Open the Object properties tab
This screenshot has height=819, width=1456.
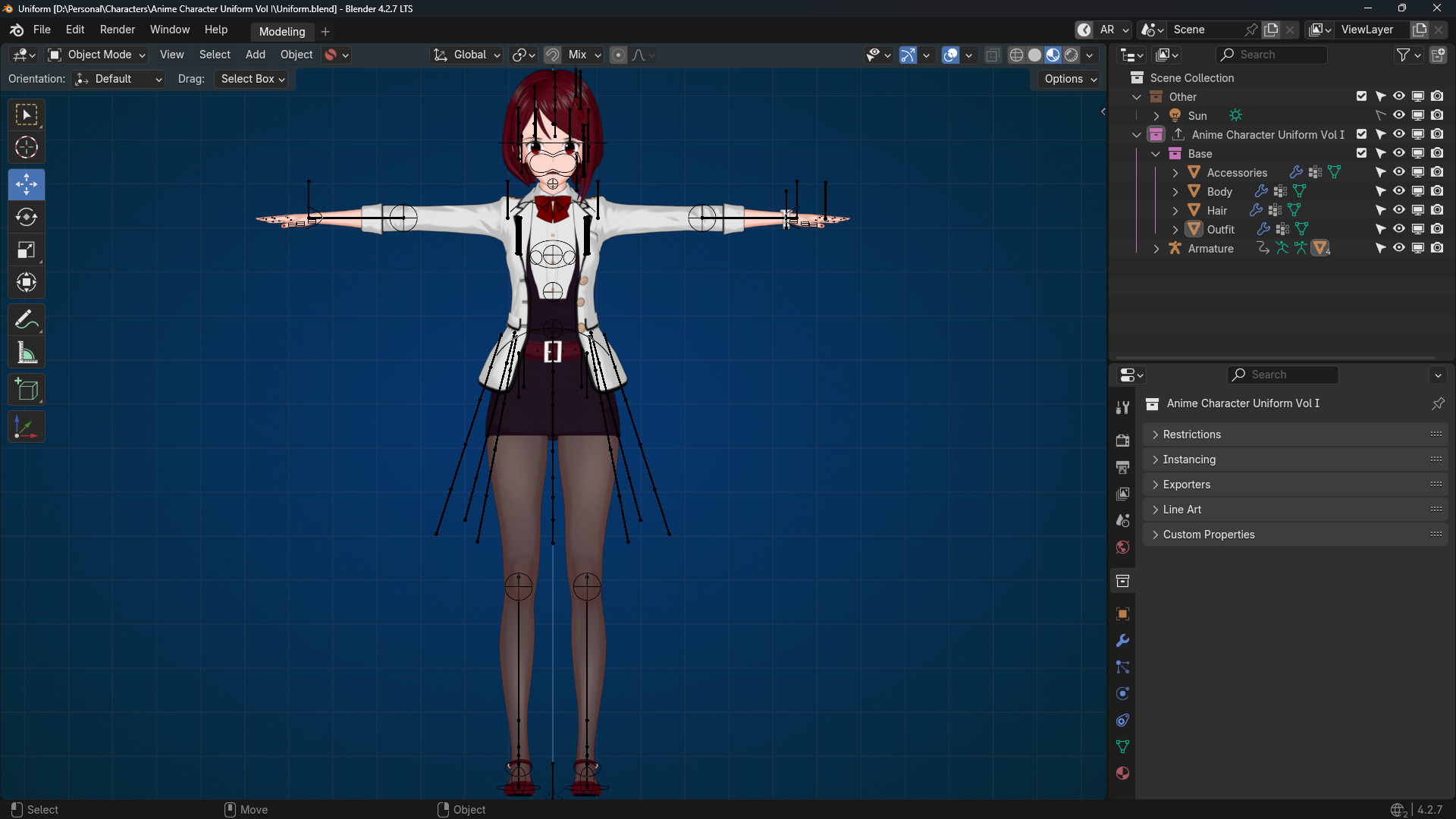(x=1123, y=613)
